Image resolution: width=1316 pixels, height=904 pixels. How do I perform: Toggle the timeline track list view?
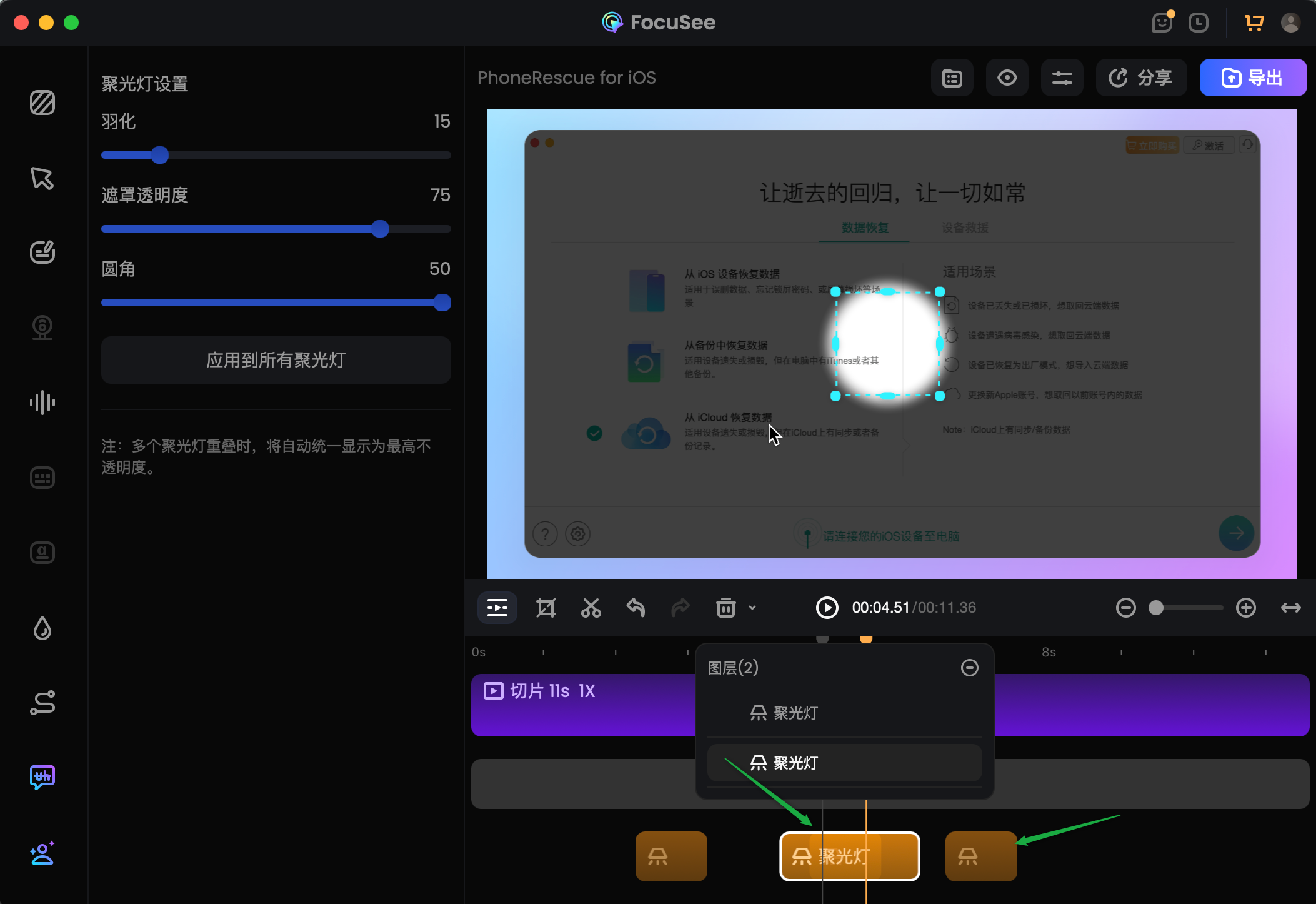[497, 608]
